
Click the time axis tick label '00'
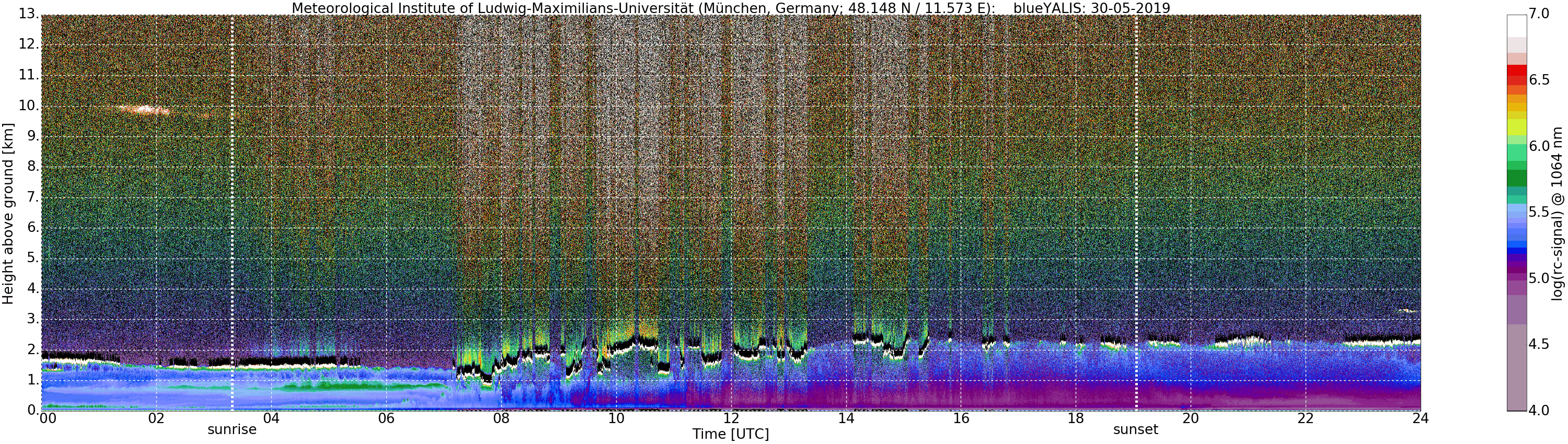coord(47,418)
